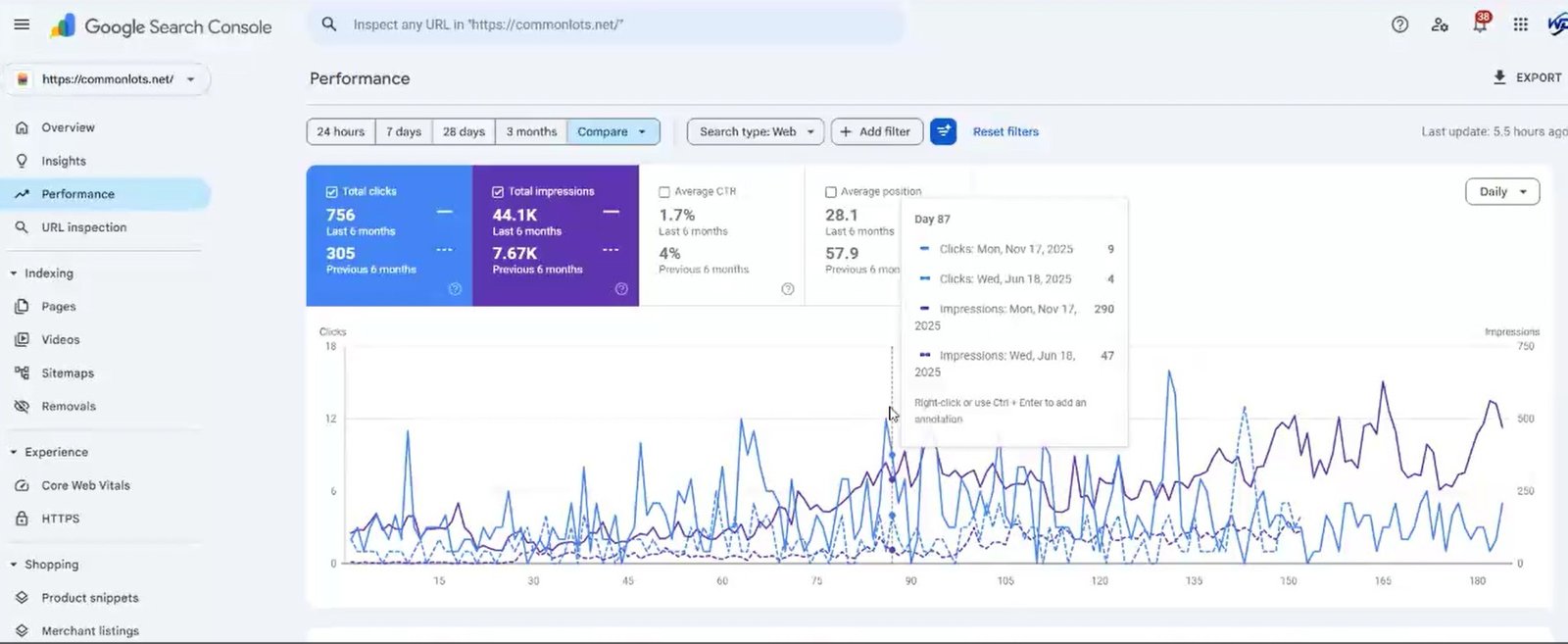The width and height of the screenshot is (1568, 644).
Task: Click the Product snippets icon
Action: click(x=22, y=598)
